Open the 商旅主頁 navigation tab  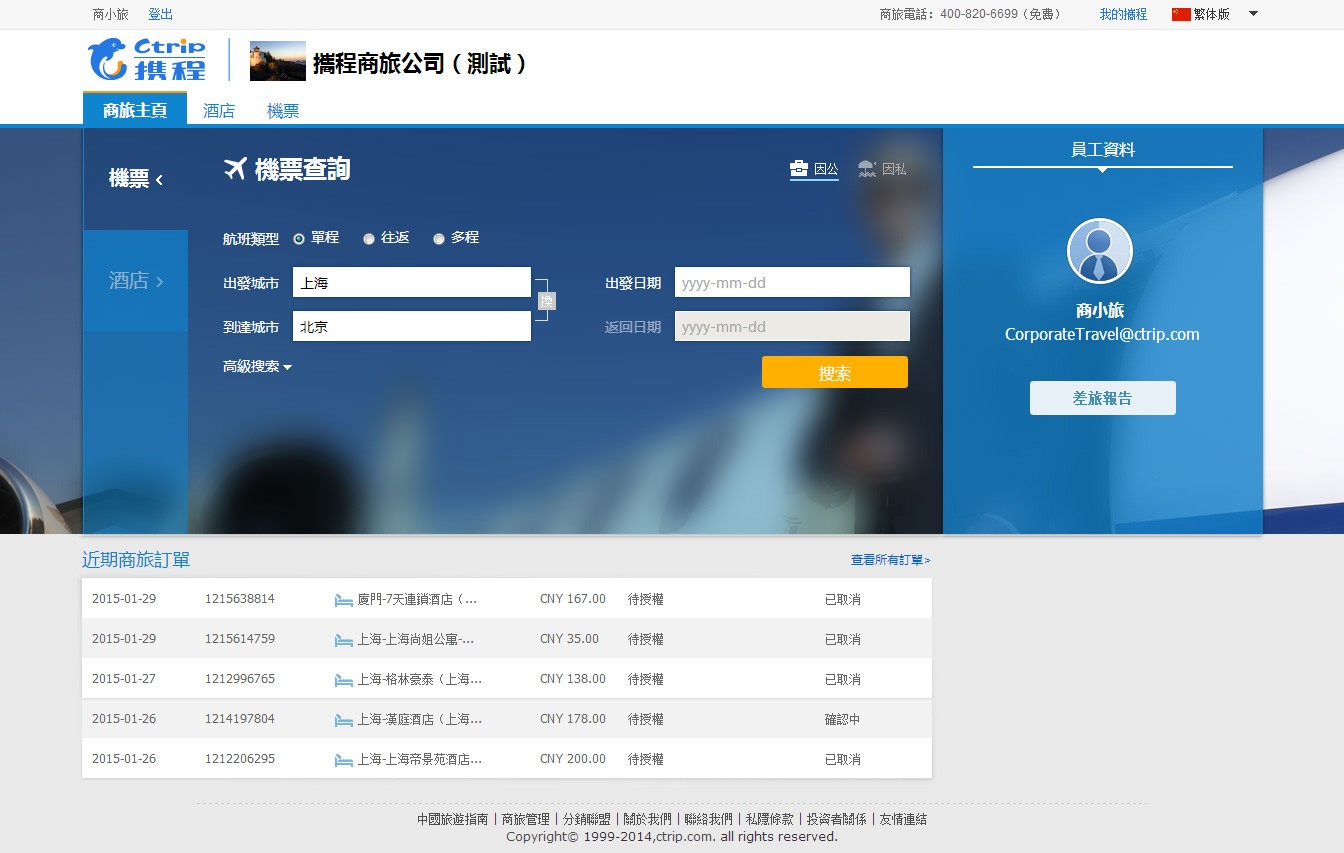(135, 110)
